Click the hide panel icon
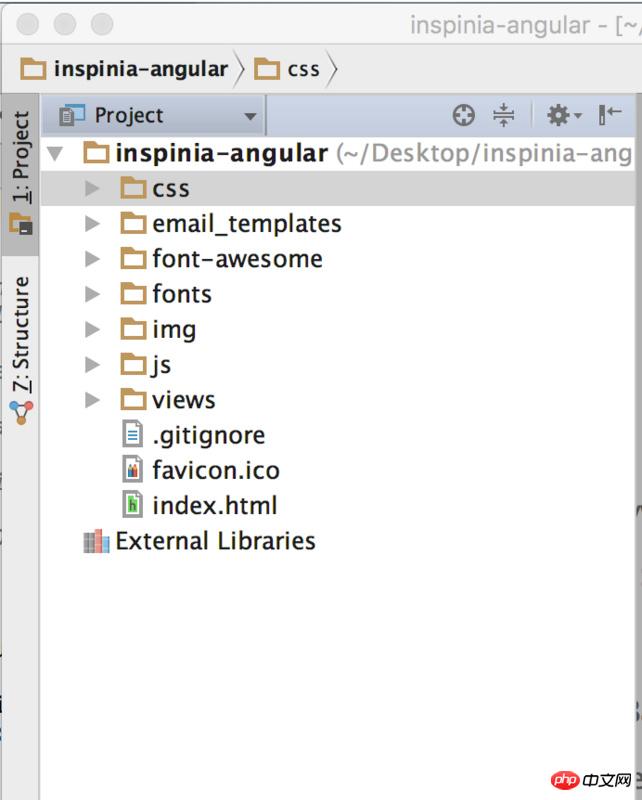 [610, 115]
